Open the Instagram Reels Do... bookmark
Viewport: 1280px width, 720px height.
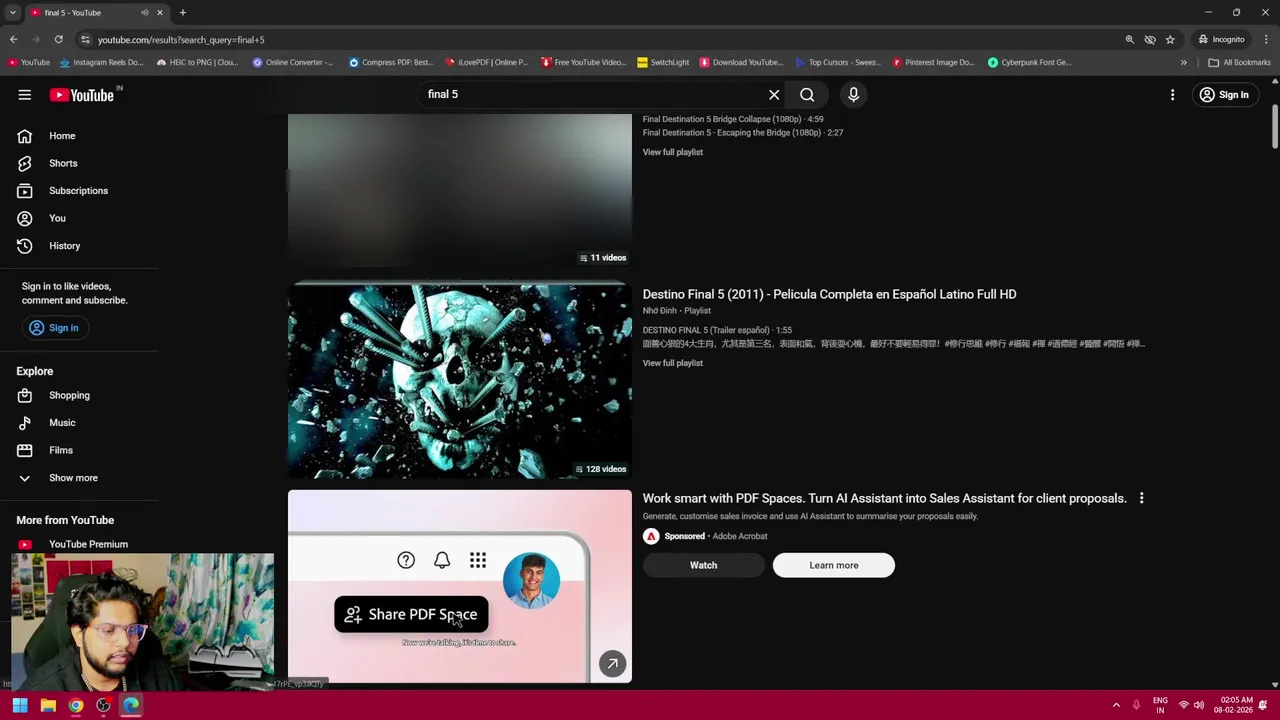[x=102, y=62]
